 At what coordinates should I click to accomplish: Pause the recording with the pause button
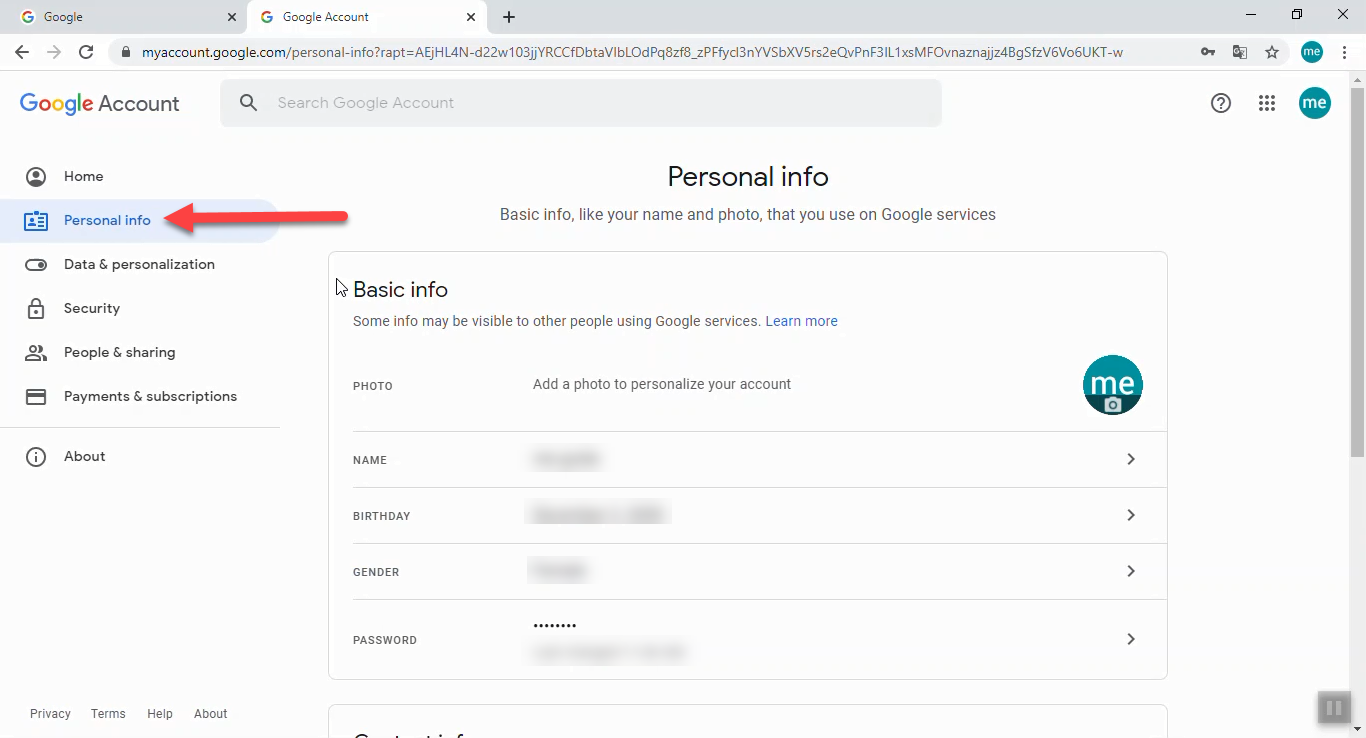tap(1334, 707)
